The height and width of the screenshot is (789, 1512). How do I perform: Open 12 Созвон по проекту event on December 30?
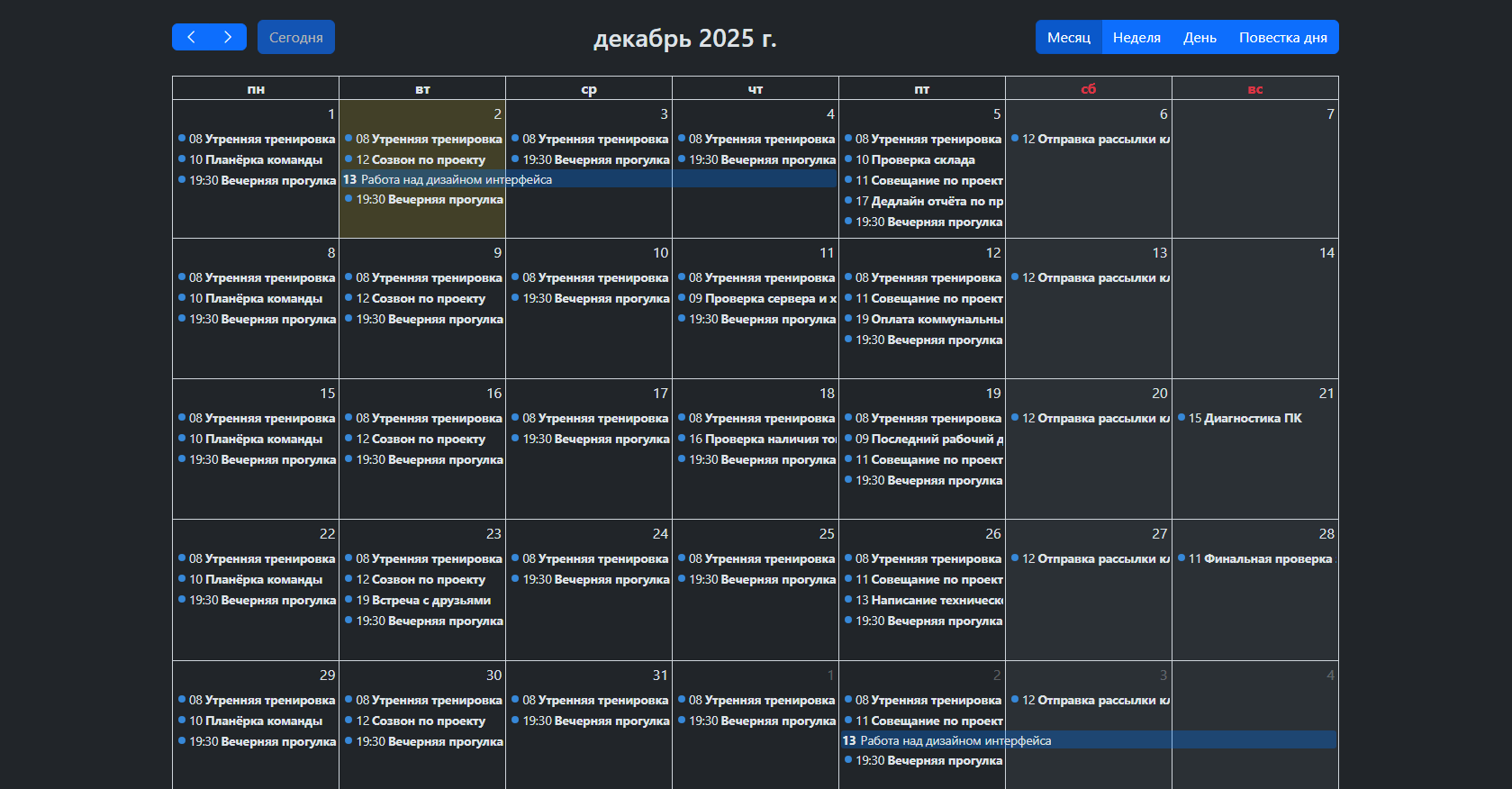422,721
